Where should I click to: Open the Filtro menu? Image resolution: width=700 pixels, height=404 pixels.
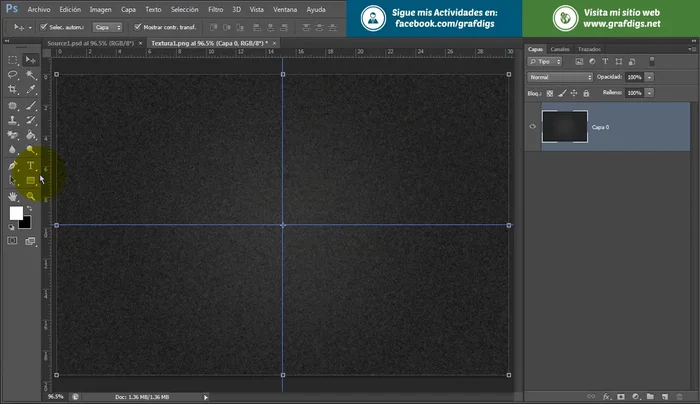tap(215, 8)
